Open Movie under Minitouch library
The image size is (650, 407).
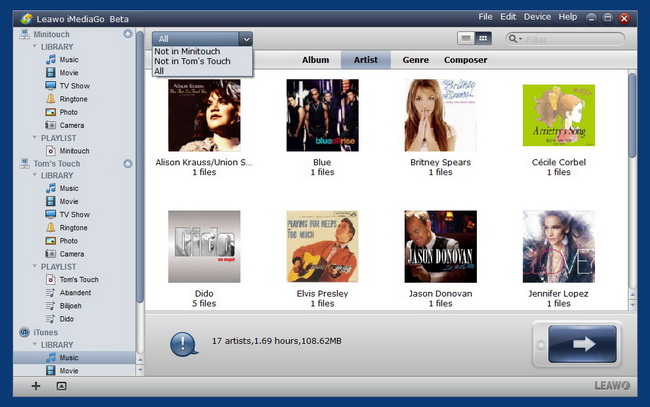62,73
